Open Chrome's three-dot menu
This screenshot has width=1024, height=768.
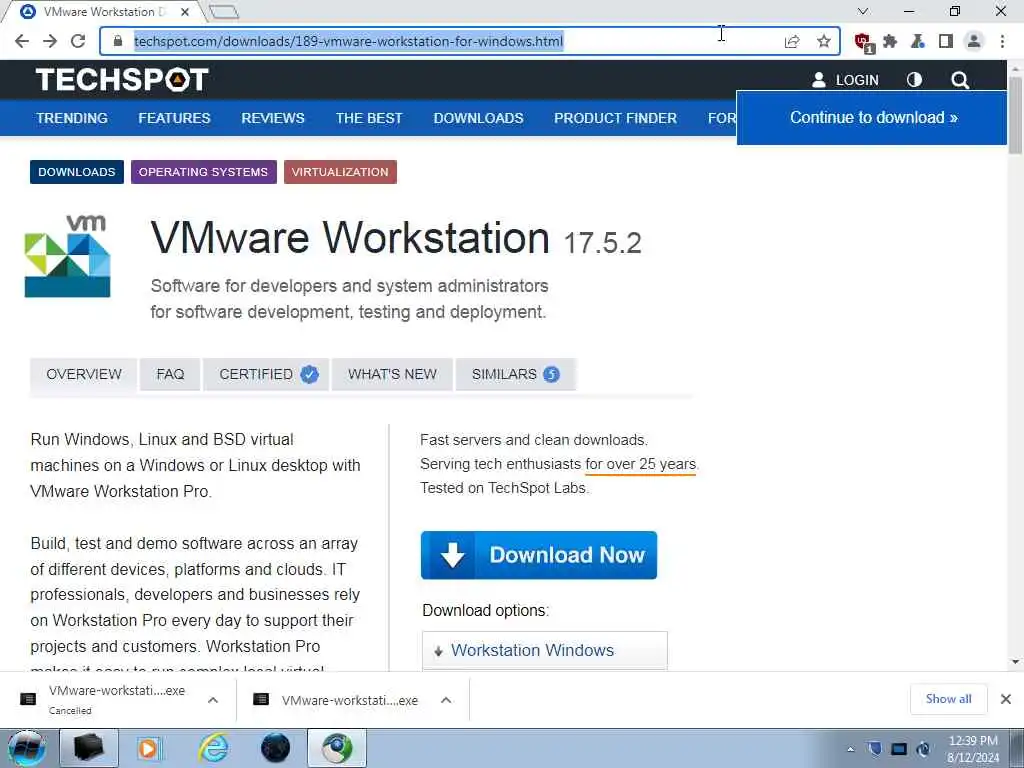pos(1002,42)
